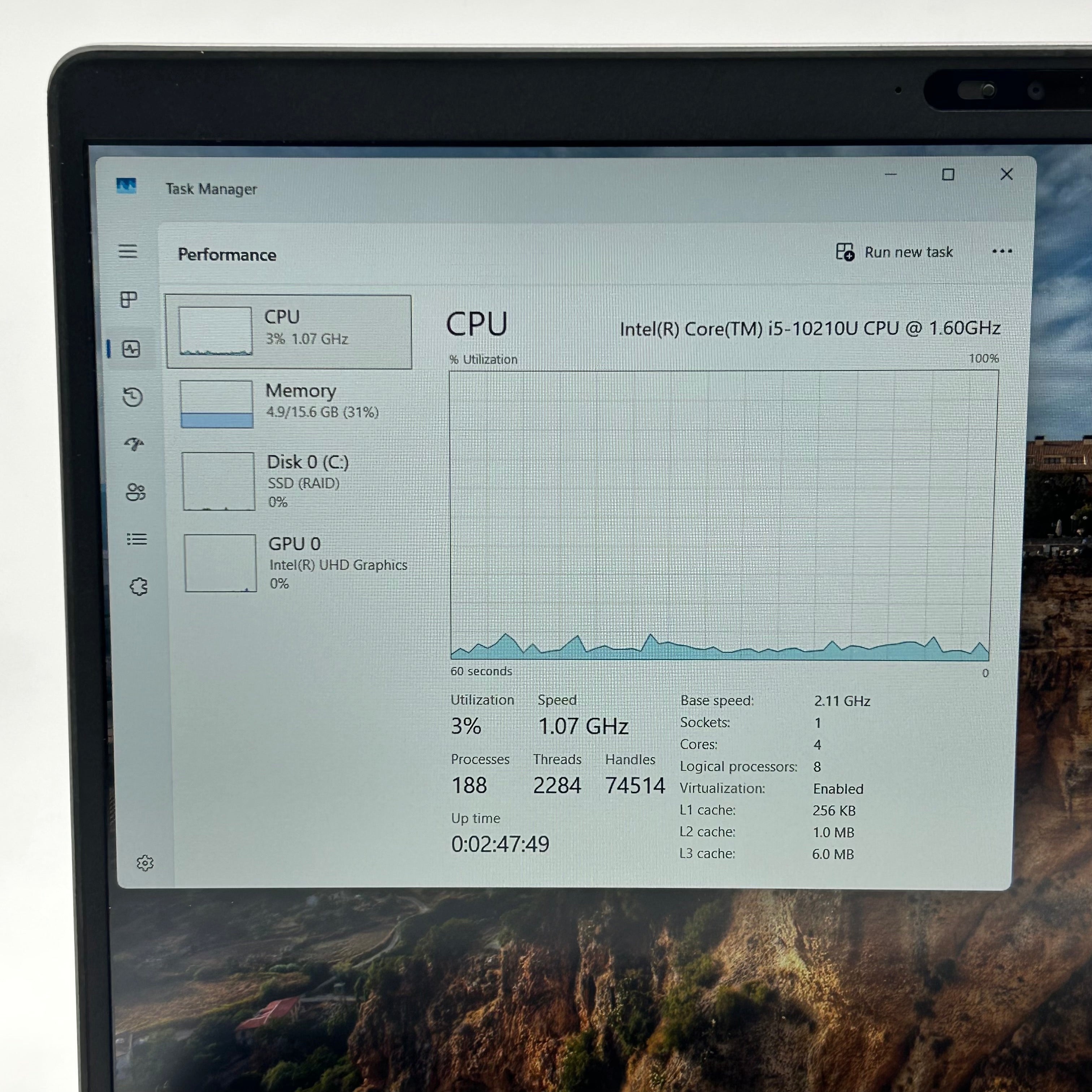The height and width of the screenshot is (1092, 1092).
Task: Click the Logical processors value 8
Action: coord(817,766)
